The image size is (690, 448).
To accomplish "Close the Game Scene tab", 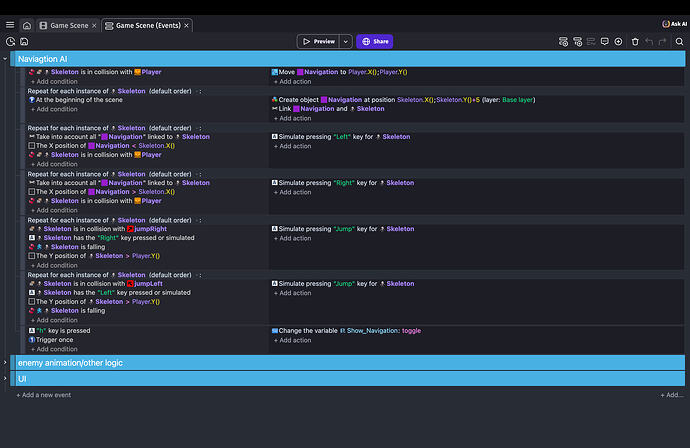I will click(94, 26).
